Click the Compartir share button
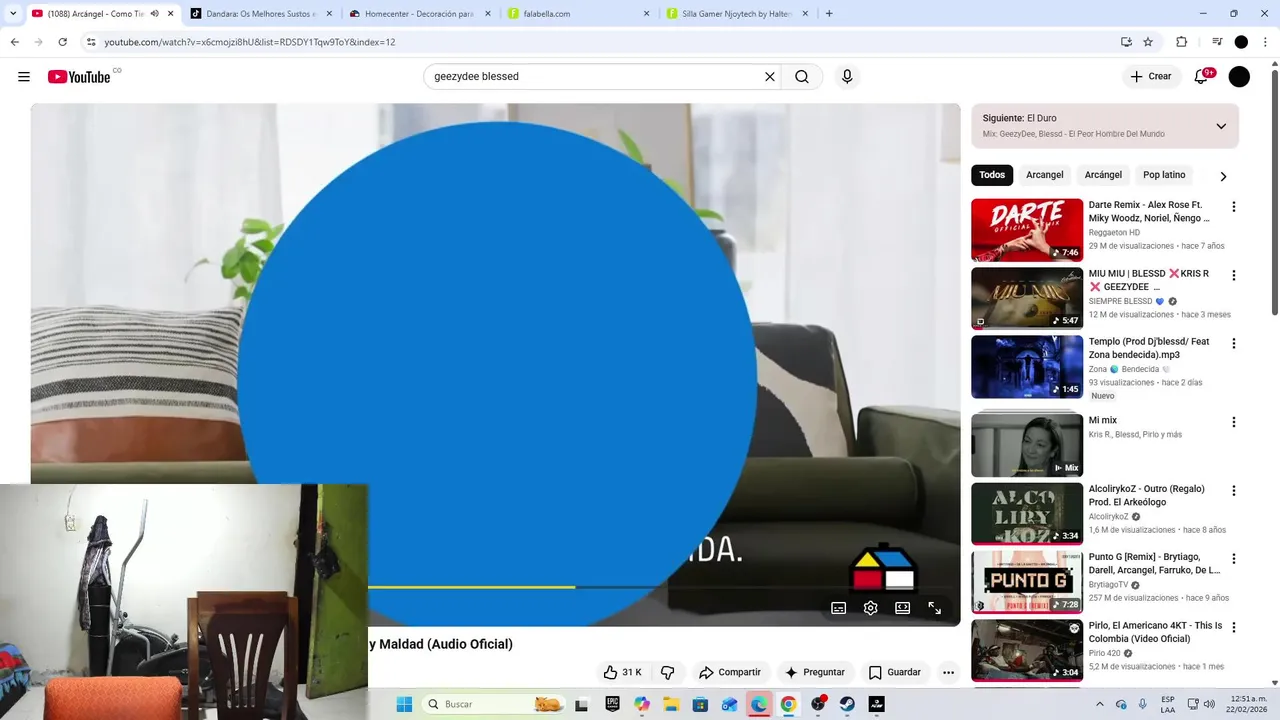 point(730,672)
